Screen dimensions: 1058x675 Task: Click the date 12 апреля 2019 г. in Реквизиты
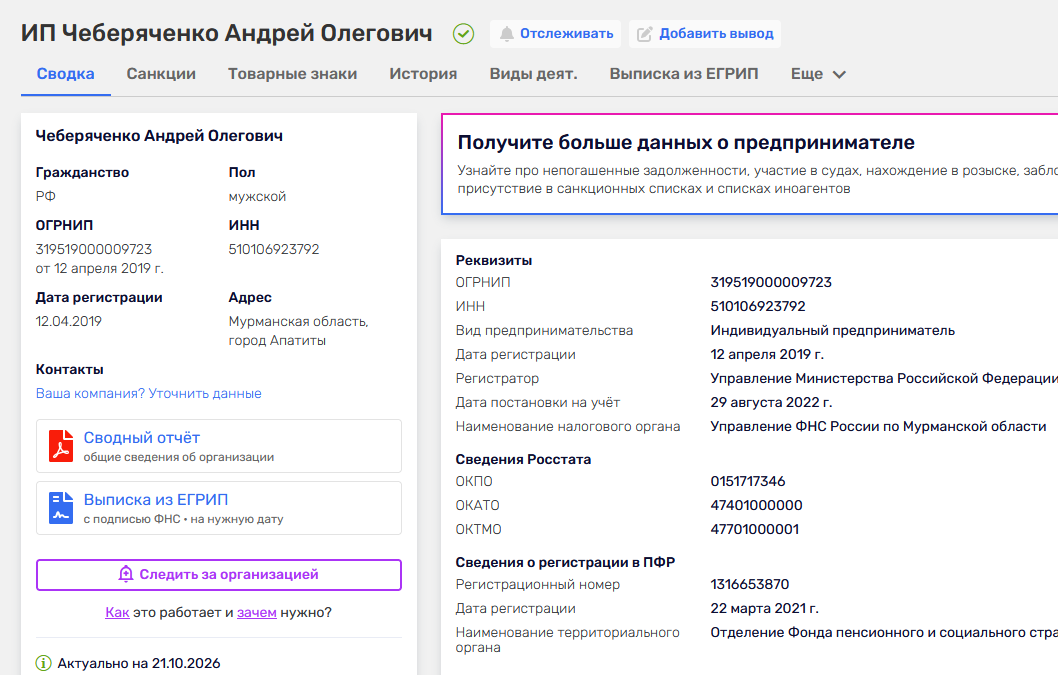[767, 354]
